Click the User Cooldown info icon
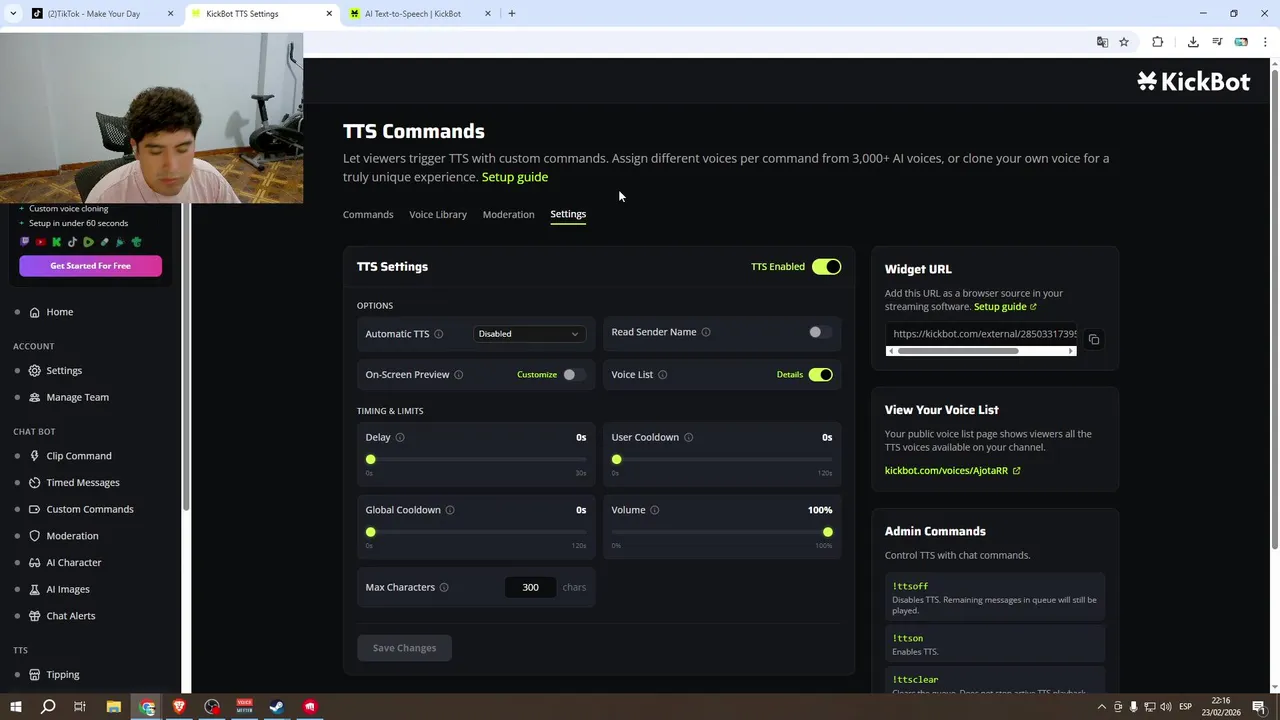1280x720 pixels. click(x=688, y=438)
